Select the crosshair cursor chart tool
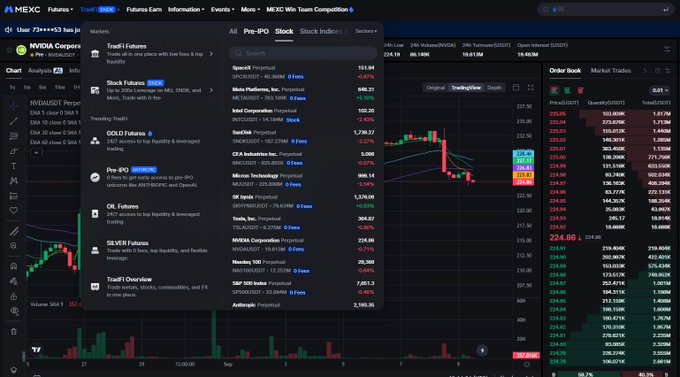 click(13, 106)
